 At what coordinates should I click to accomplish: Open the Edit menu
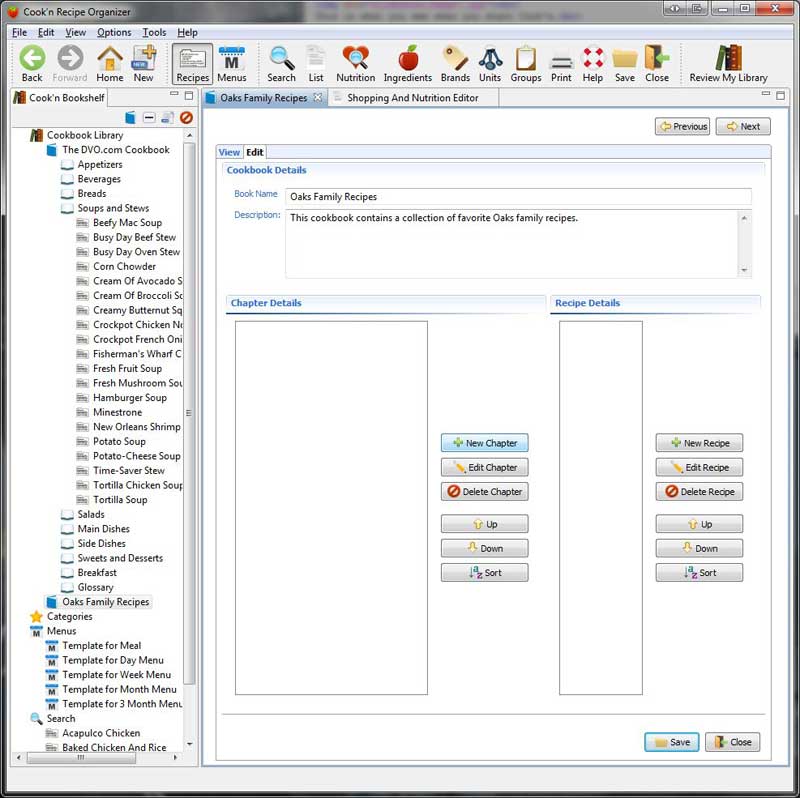(46, 32)
